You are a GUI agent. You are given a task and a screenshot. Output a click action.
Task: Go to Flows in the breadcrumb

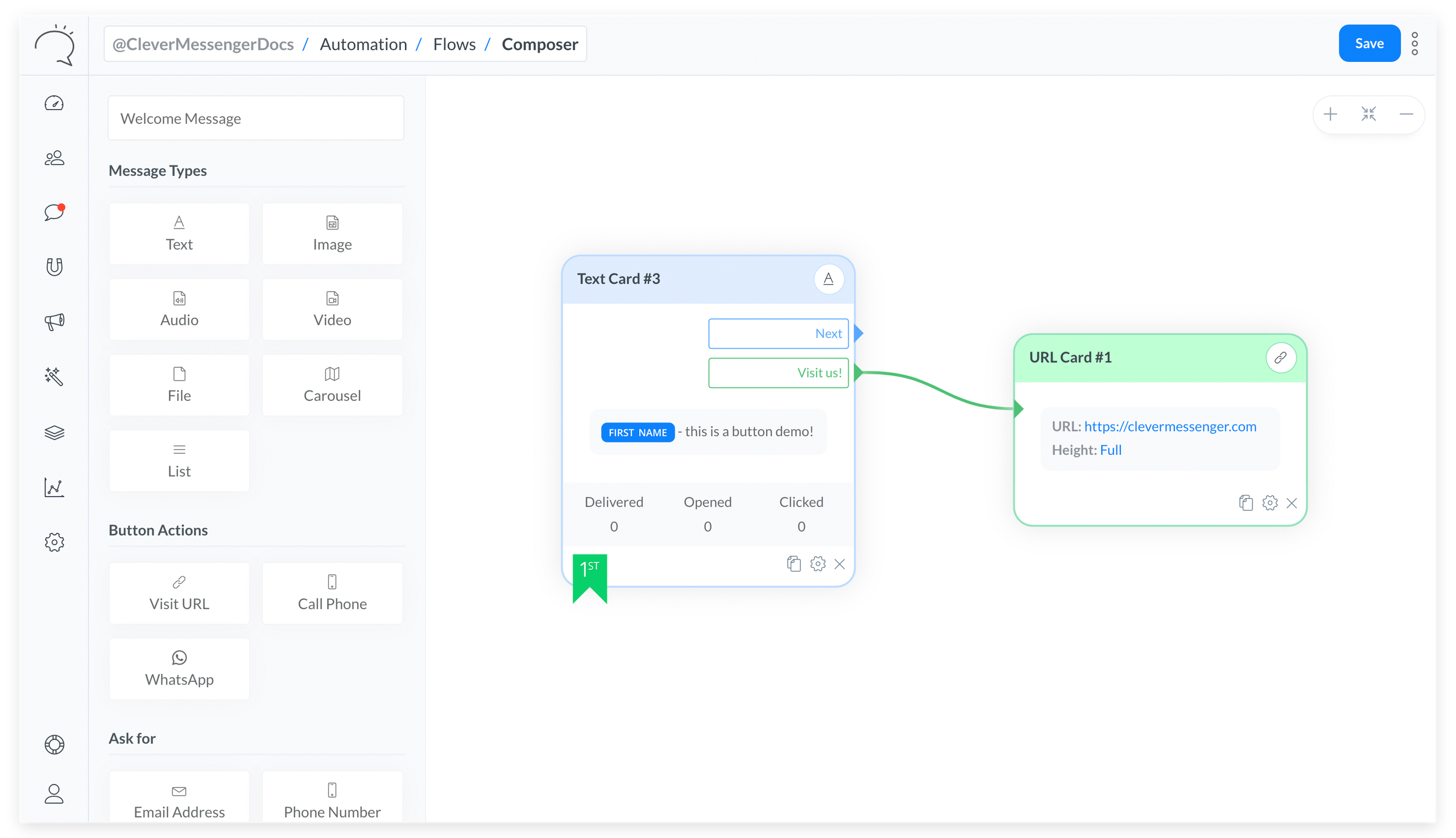[454, 44]
